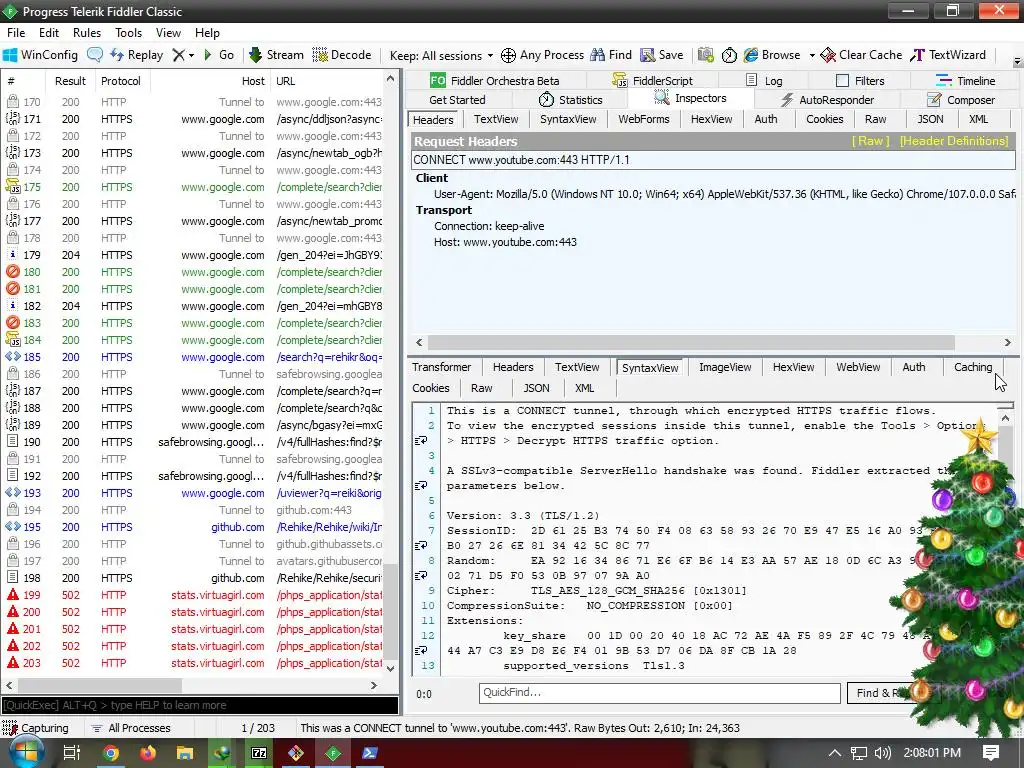Select the request WebForms tab
The image size is (1024, 768).
643,119
